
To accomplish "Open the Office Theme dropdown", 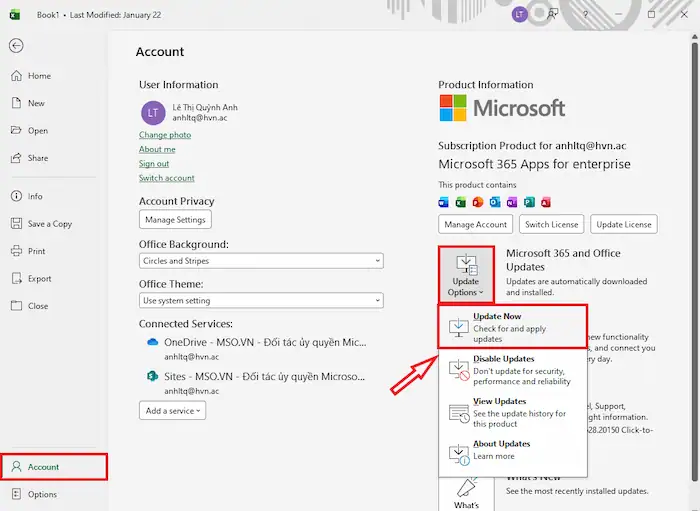I will point(261,300).
